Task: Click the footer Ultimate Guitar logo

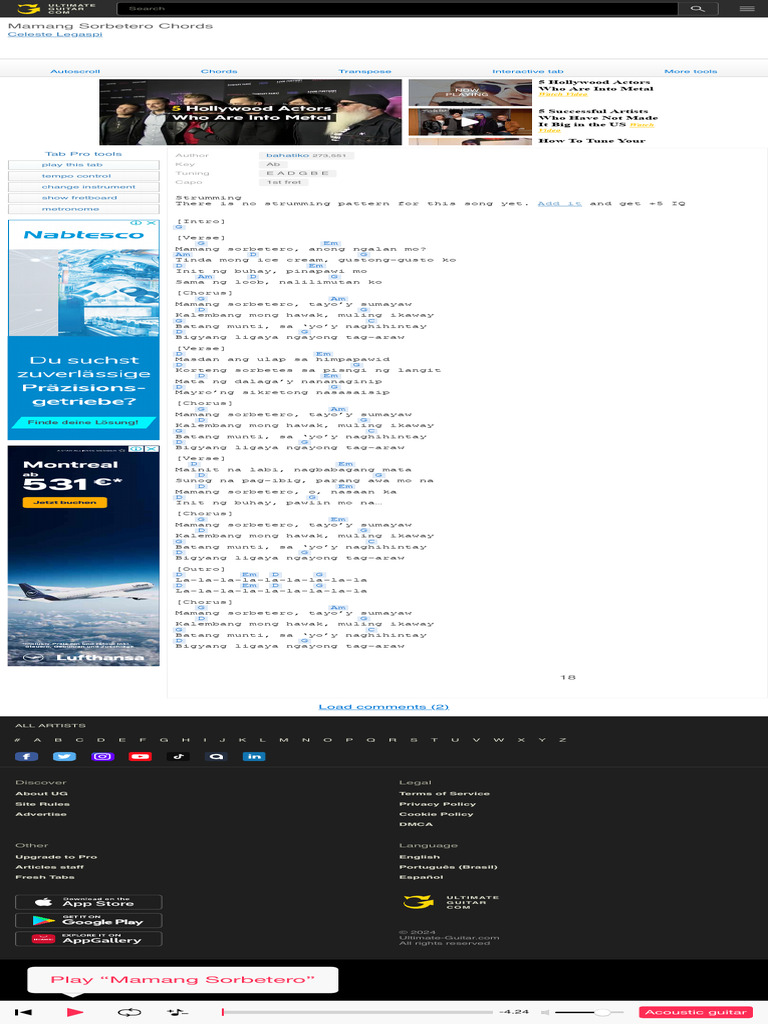Action: tap(451, 902)
